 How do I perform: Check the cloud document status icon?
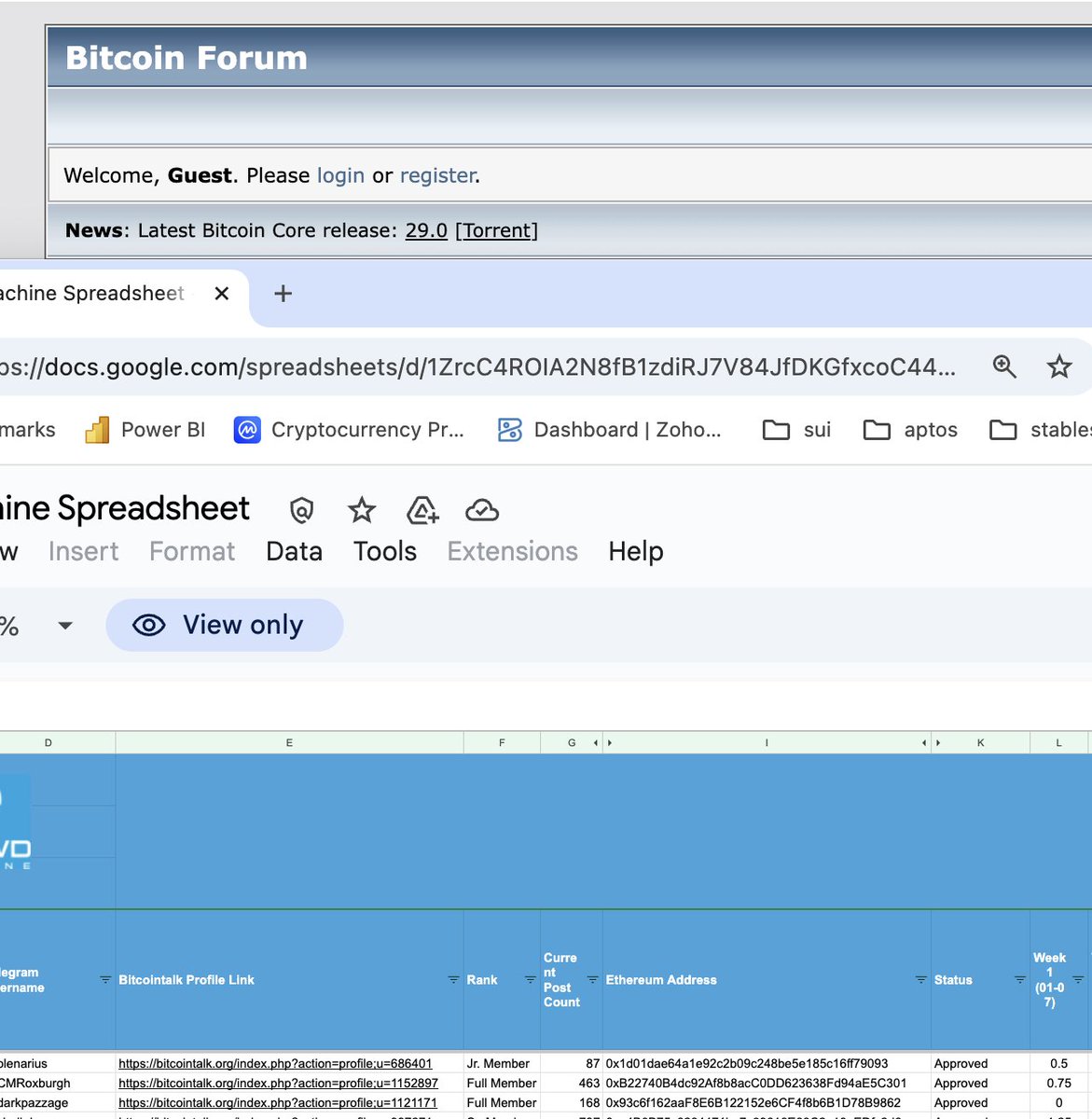pyautogui.click(x=482, y=511)
